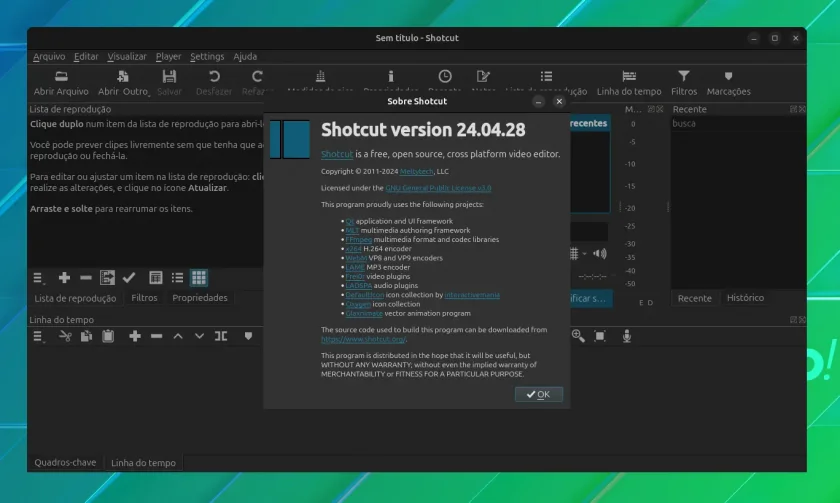Open the interactivemania link
840x503 pixels.
472,295
